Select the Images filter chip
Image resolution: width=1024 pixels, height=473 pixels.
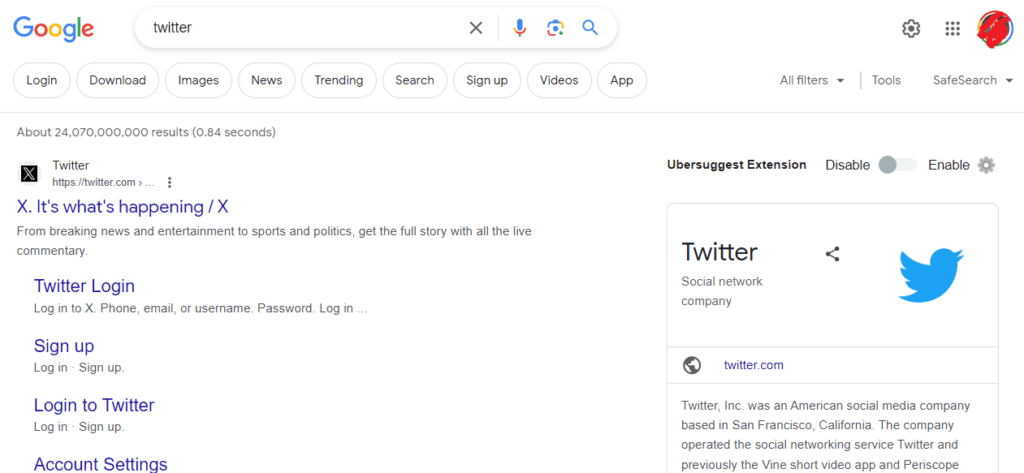pyautogui.click(x=199, y=80)
